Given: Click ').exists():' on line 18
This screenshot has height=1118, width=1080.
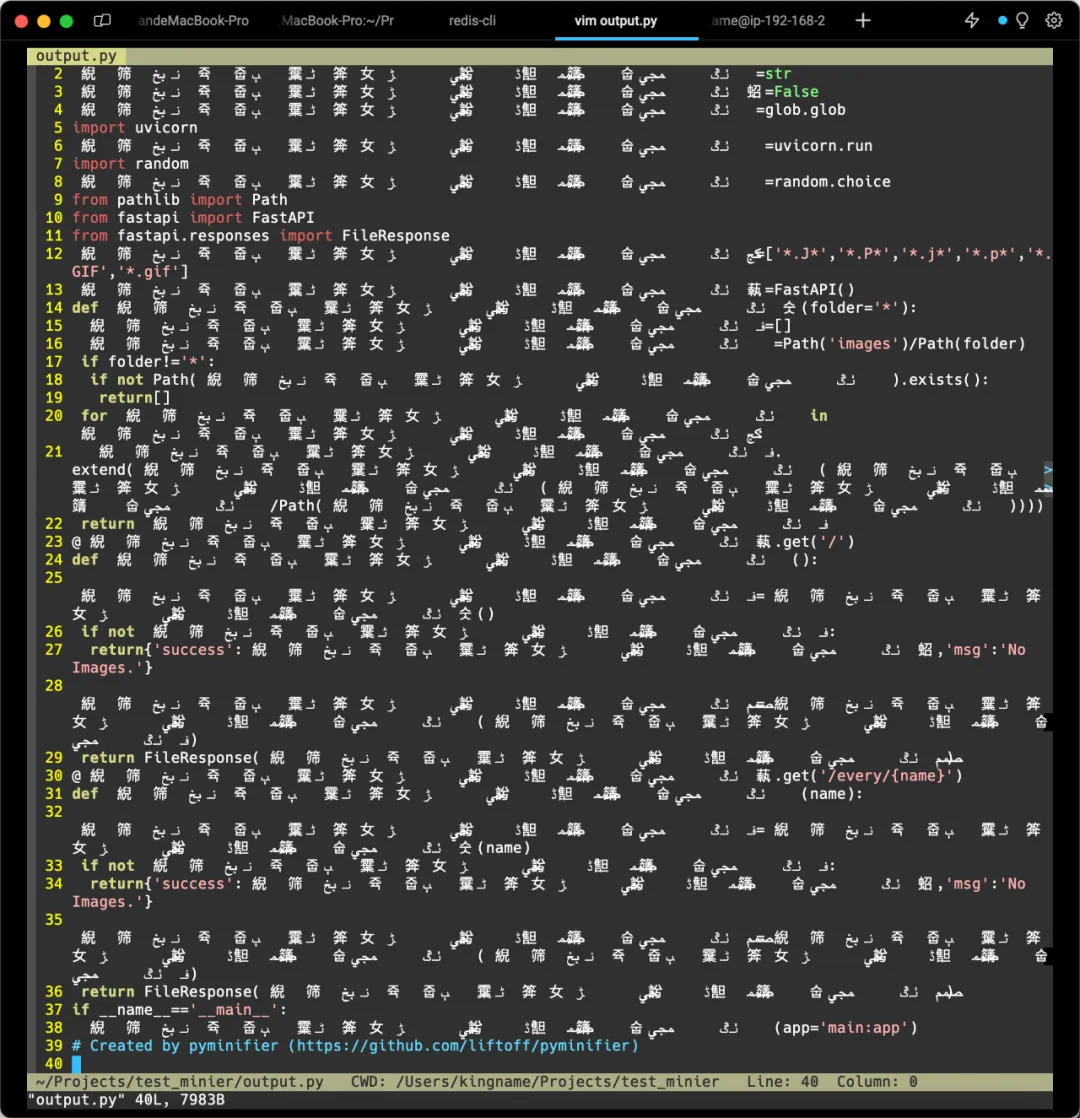Looking at the screenshot, I should click(x=940, y=379).
